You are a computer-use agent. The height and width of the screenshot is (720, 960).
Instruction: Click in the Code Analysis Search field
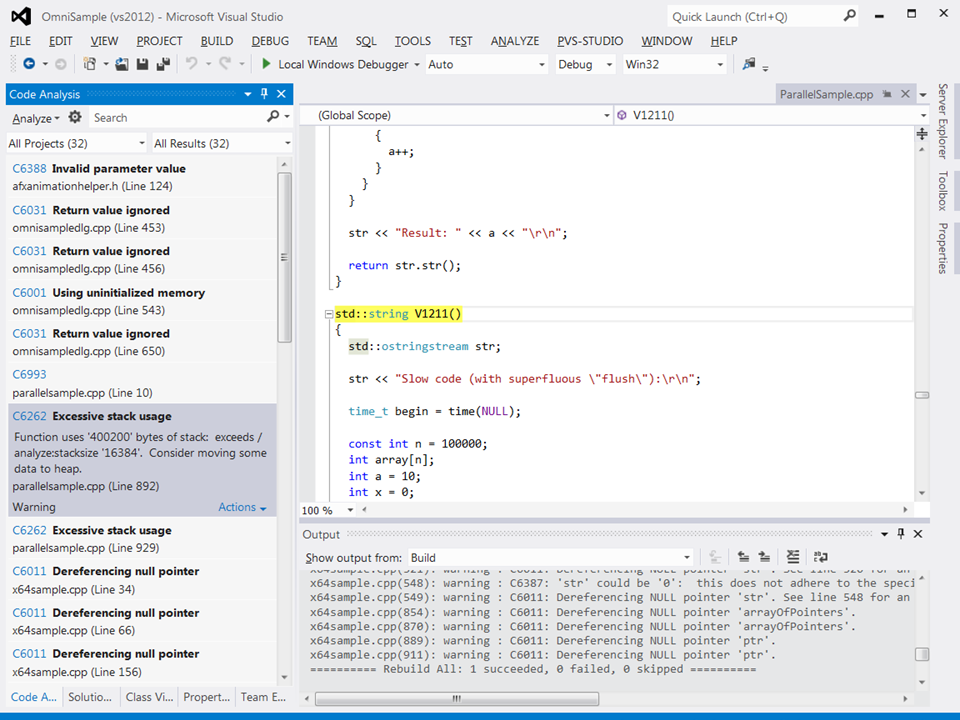point(178,118)
